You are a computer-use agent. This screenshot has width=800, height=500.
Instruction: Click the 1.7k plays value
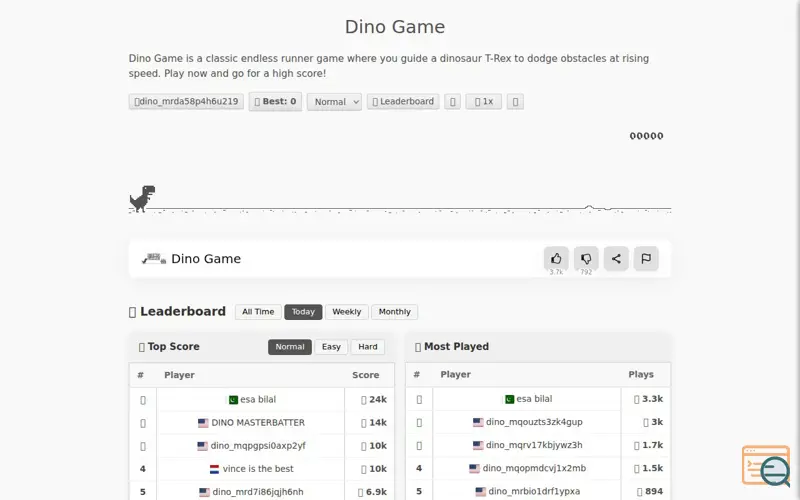(653, 445)
